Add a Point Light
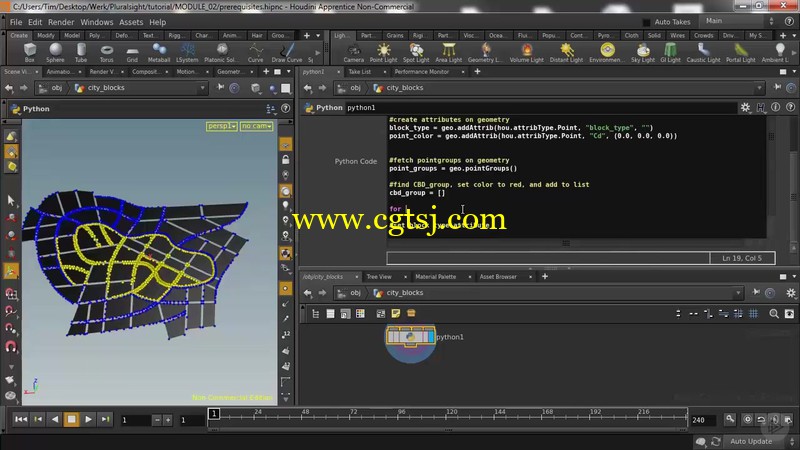The width and height of the screenshot is (800, 450). tap(383, 53)
